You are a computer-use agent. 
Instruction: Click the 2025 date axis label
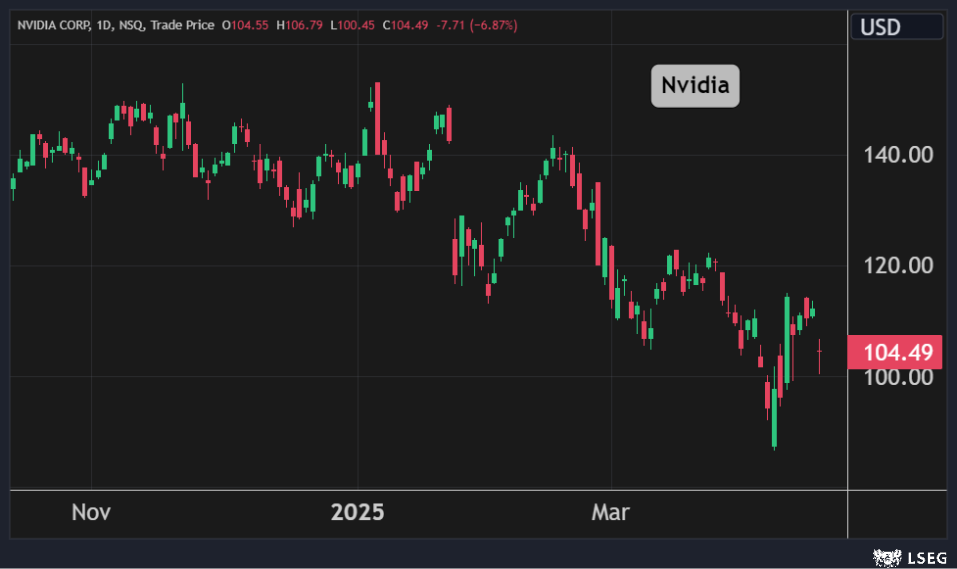click(357, 512)
